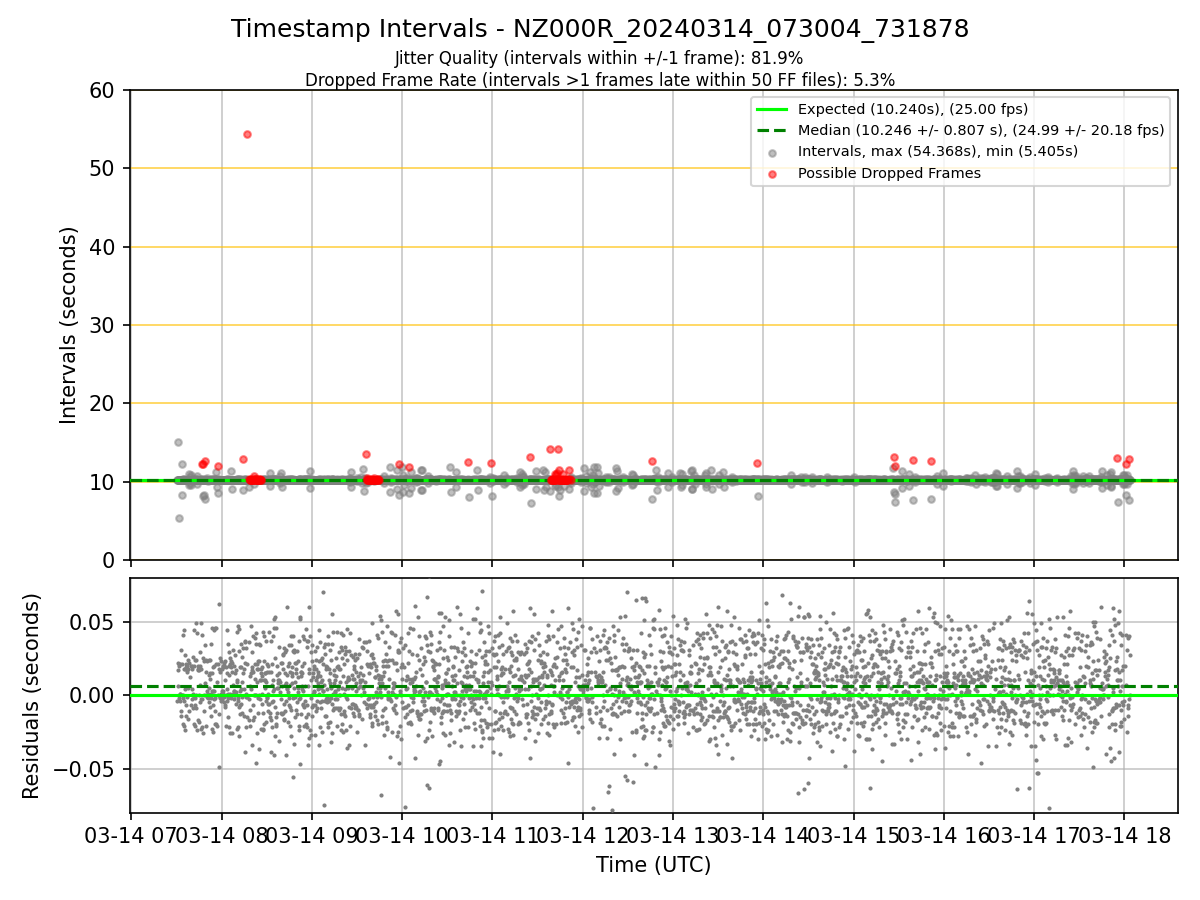Click the solid green line sample in legend

click(773, 109)
